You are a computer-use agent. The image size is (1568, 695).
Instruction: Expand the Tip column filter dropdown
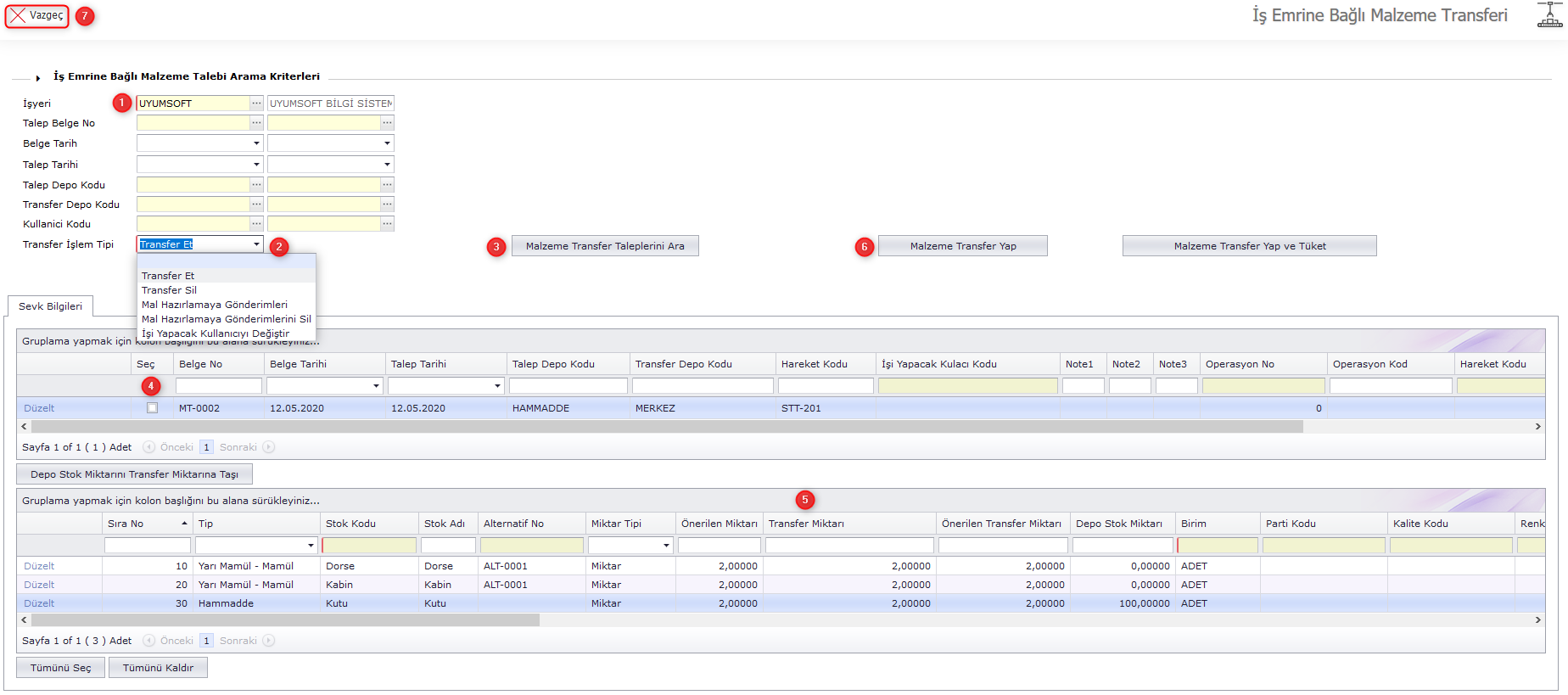point(311,546)
